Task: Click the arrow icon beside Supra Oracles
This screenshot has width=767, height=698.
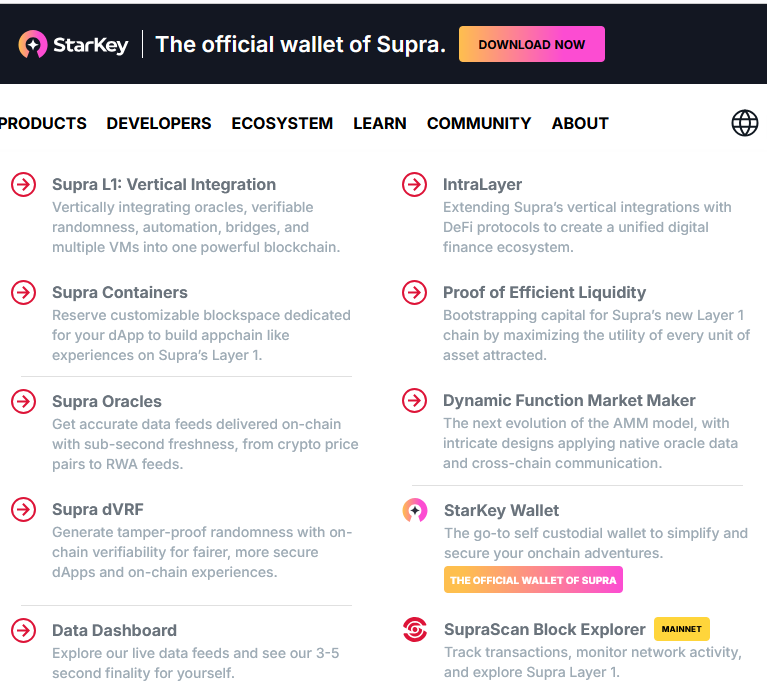Action: [23, 402]
